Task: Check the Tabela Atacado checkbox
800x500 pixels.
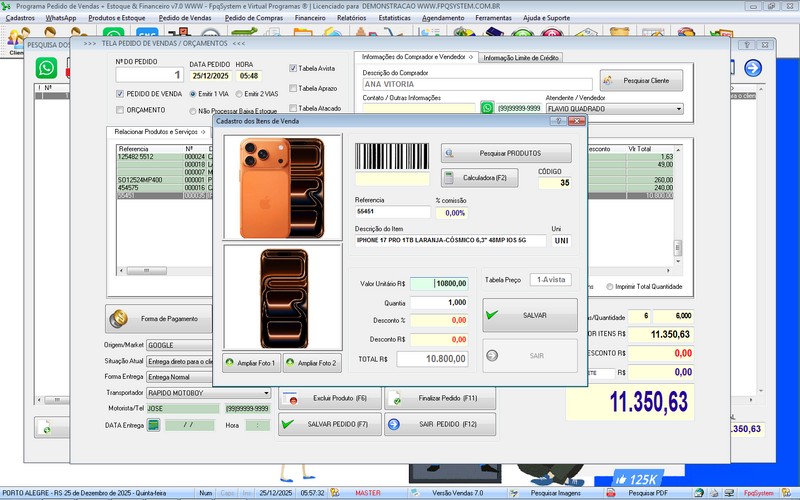Action: [293, 108]
